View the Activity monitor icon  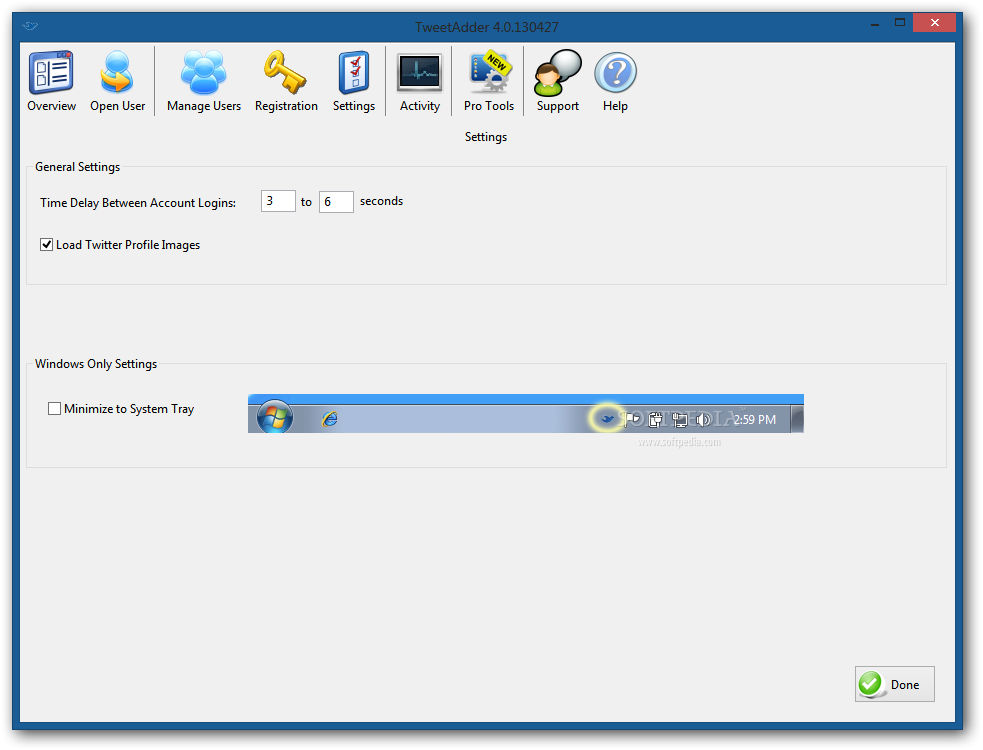click(419, 82)
